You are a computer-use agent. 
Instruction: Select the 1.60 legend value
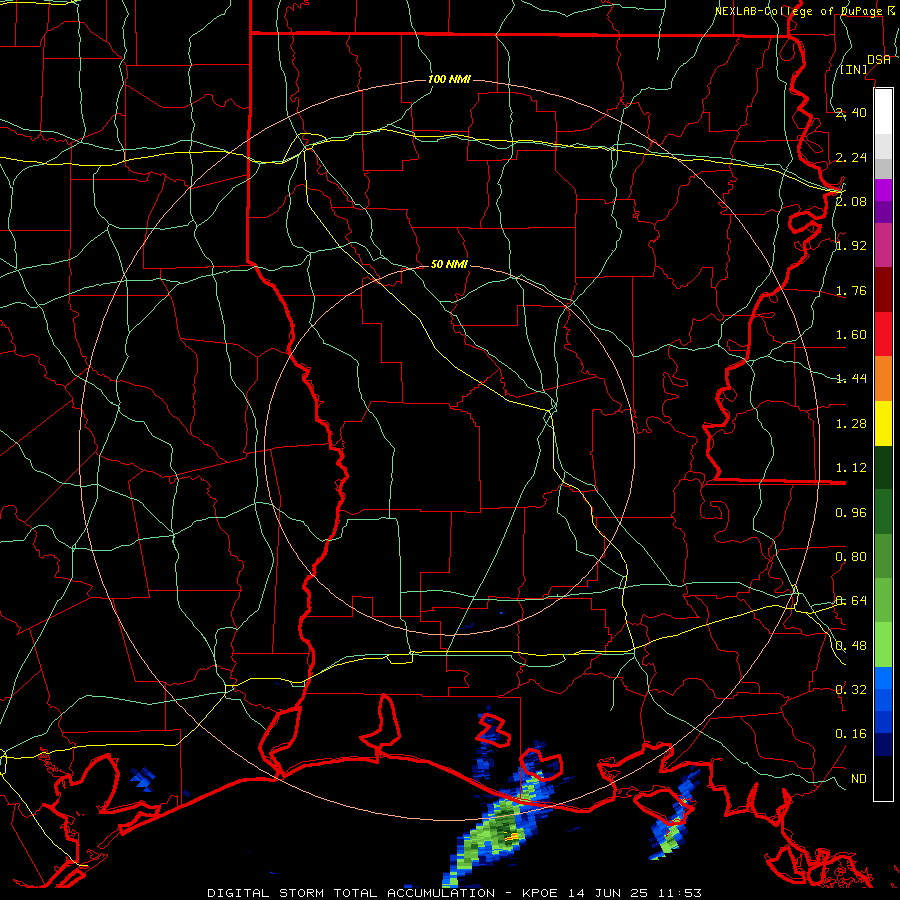pyautogui.click(x=851, y=335)
